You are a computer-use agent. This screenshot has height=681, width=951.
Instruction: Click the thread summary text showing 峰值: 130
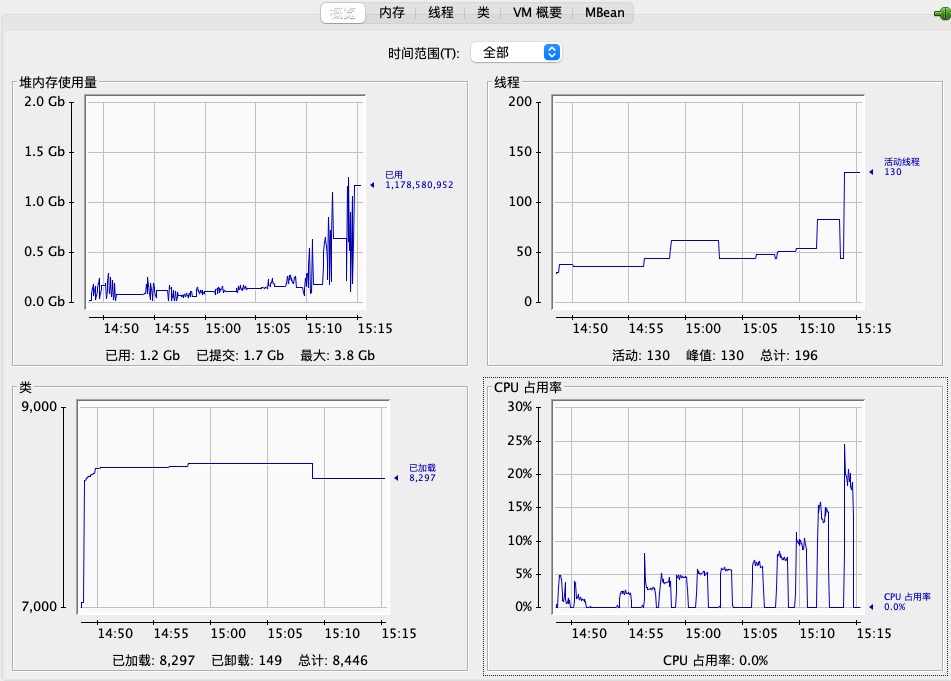[718, 355]
